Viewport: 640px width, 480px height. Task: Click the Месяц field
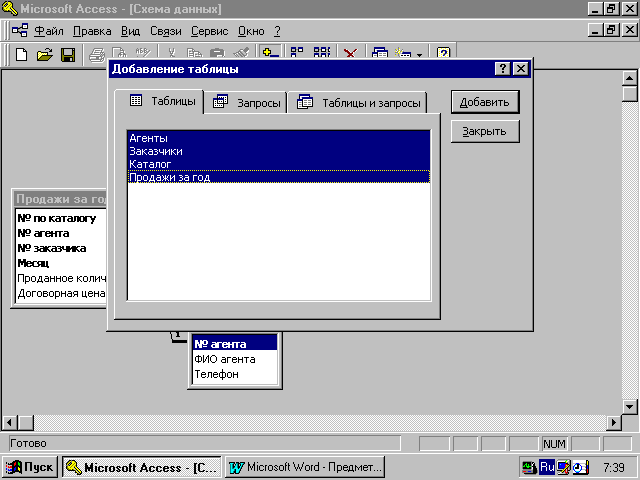coord(61,263)
